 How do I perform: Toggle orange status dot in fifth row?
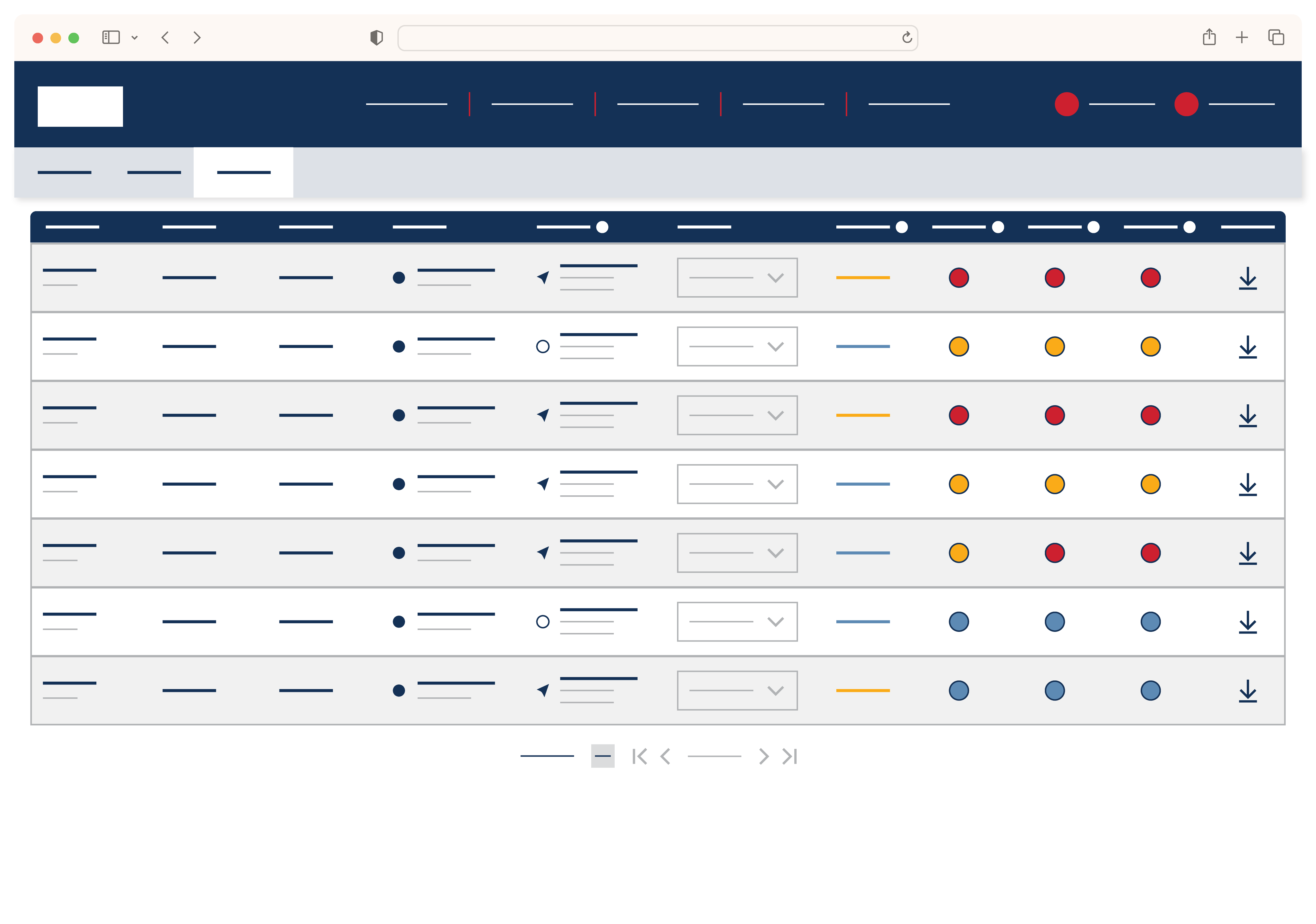[x=959, y=553]
